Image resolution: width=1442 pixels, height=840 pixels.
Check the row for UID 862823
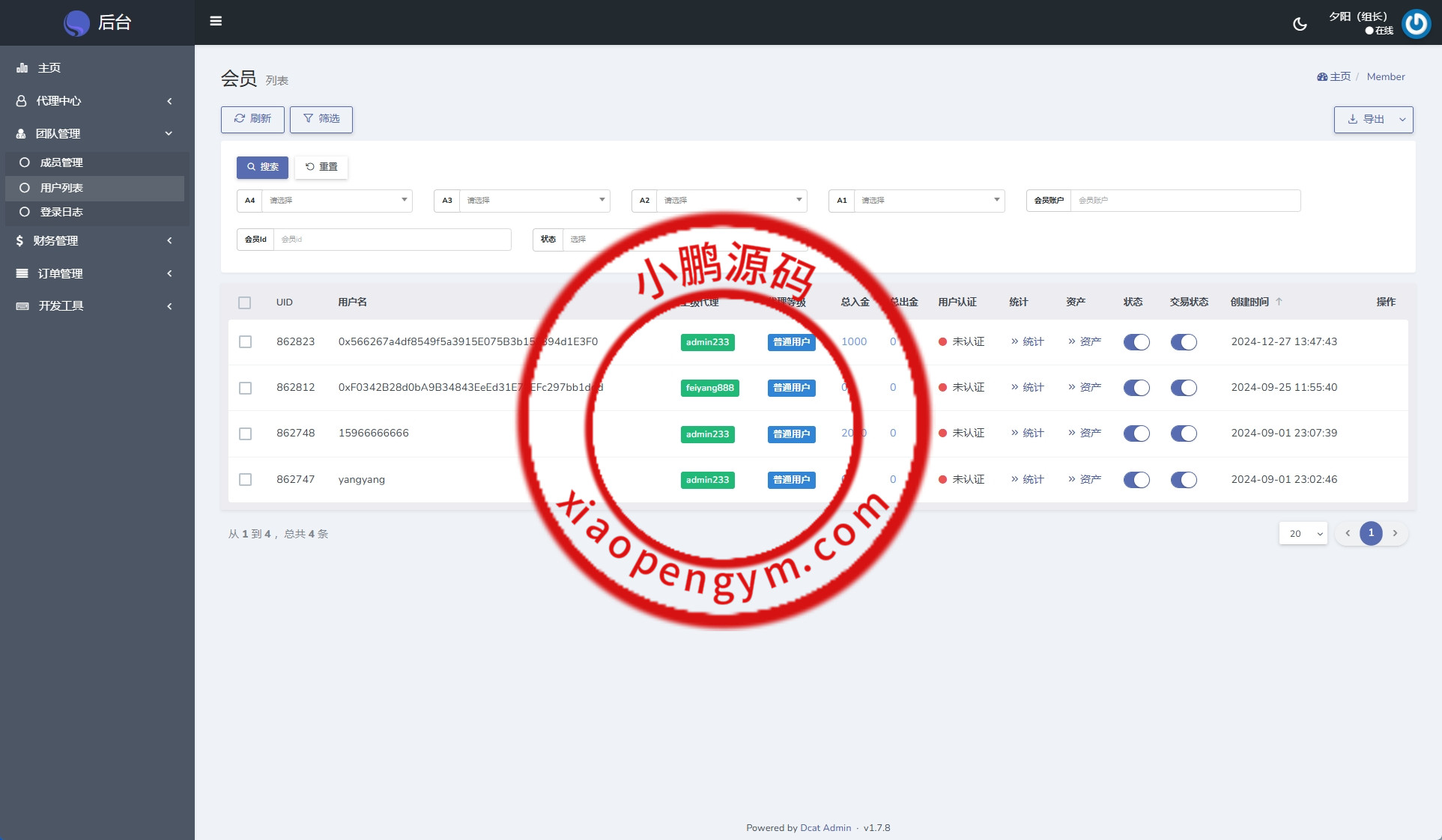(245, 342)
